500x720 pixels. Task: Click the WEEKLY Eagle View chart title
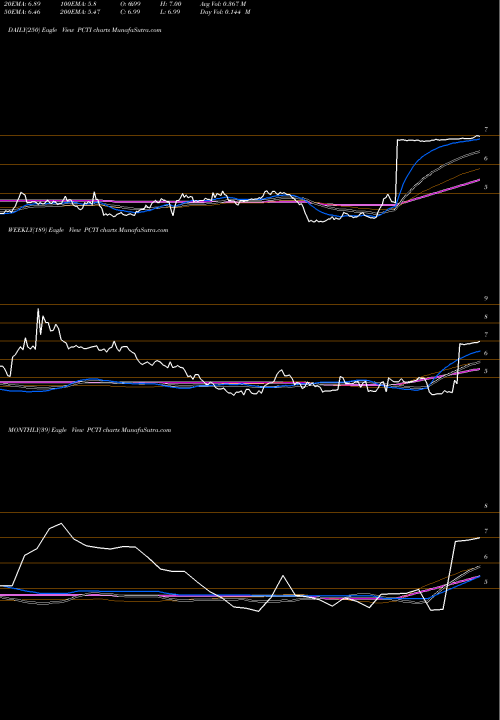[88, 230]
